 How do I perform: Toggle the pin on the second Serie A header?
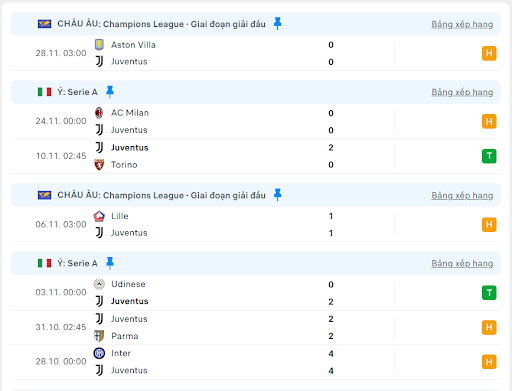[x=110, y=263]
